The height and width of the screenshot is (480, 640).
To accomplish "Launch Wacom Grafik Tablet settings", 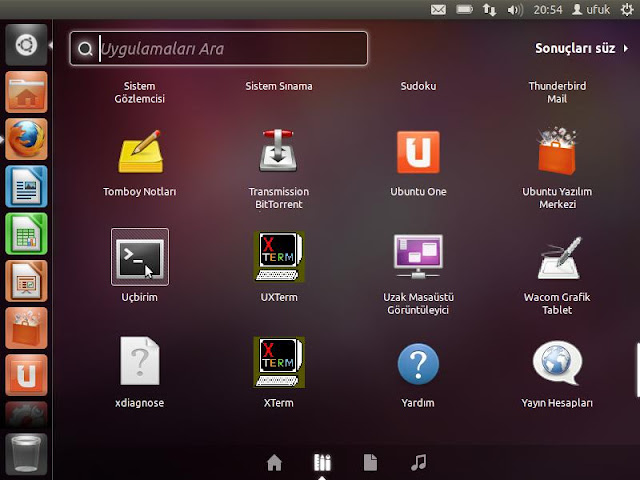I will tap(559, 258).
